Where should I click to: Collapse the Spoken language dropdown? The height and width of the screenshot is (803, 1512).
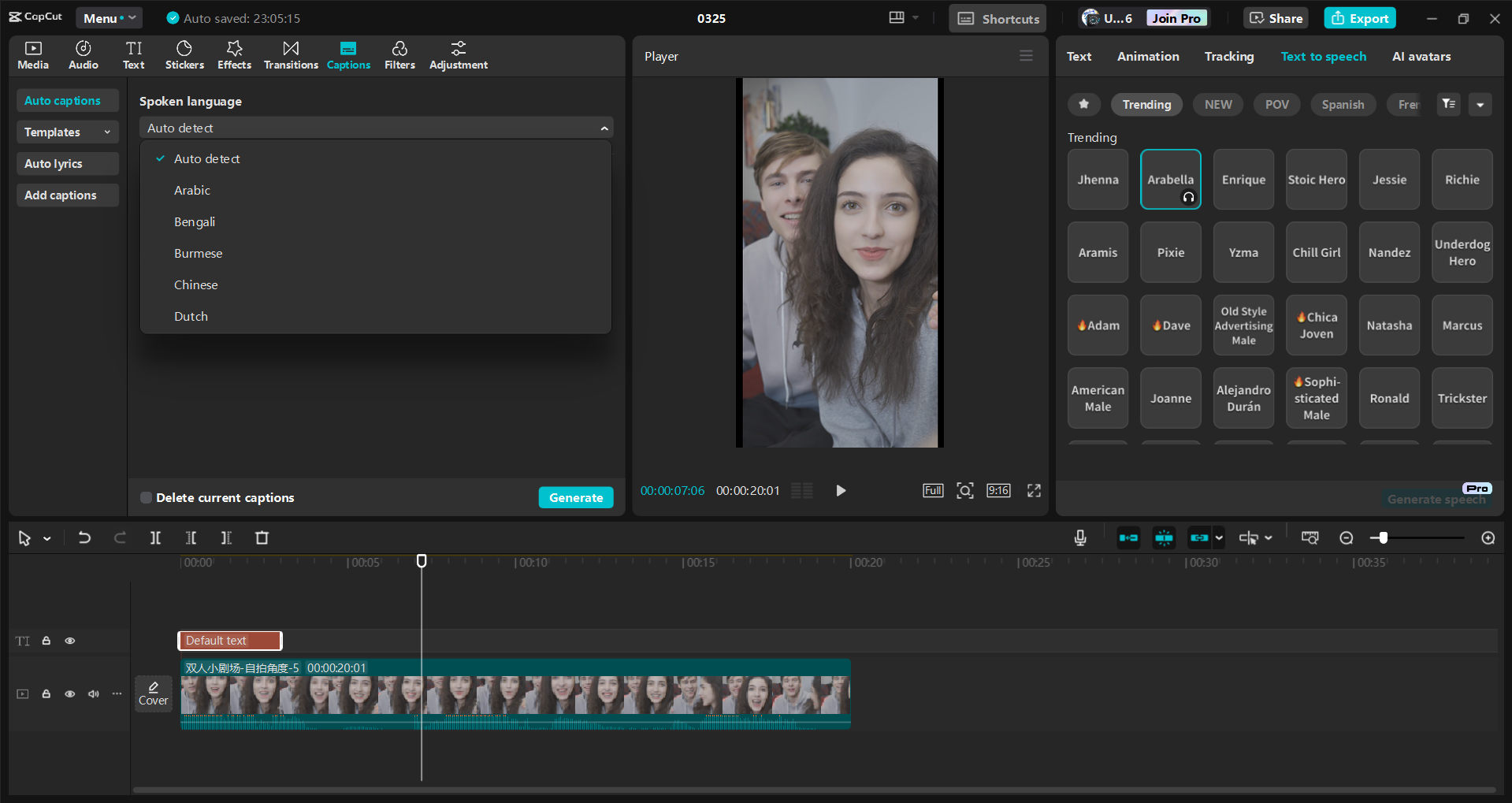604,127
